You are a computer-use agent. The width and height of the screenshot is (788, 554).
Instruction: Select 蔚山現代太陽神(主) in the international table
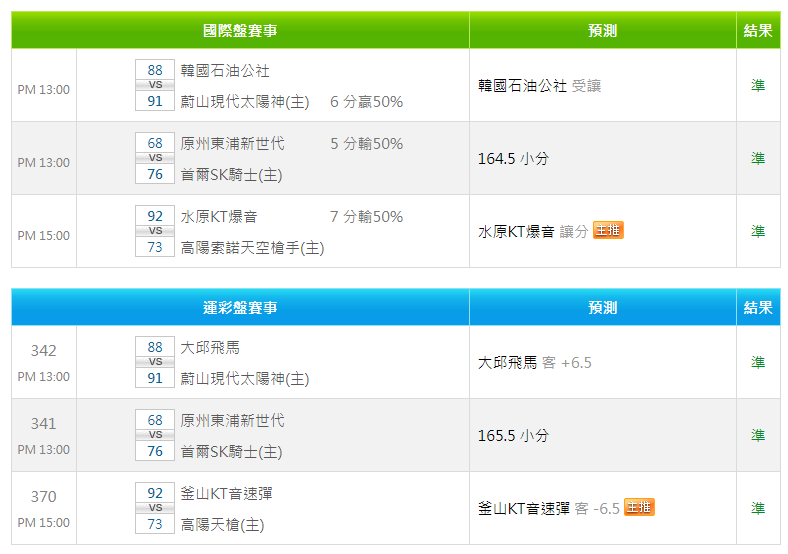click(245, 102)
